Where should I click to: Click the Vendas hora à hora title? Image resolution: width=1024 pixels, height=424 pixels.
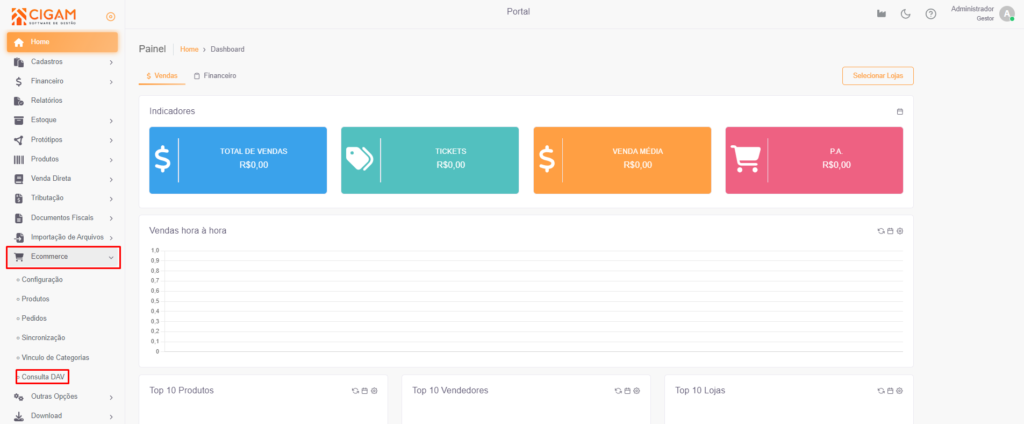188,231
